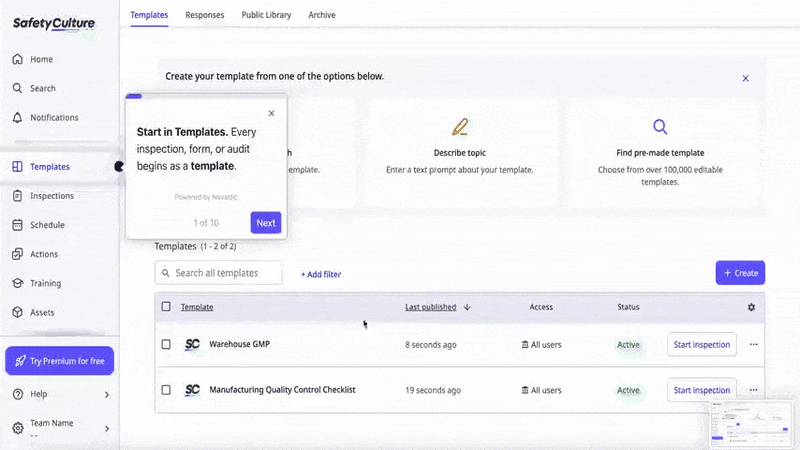Viewport: 800px width, 450px height.
Task: Switch to the Responses tab
Action: pyautogui.click(x=205, y=15)
